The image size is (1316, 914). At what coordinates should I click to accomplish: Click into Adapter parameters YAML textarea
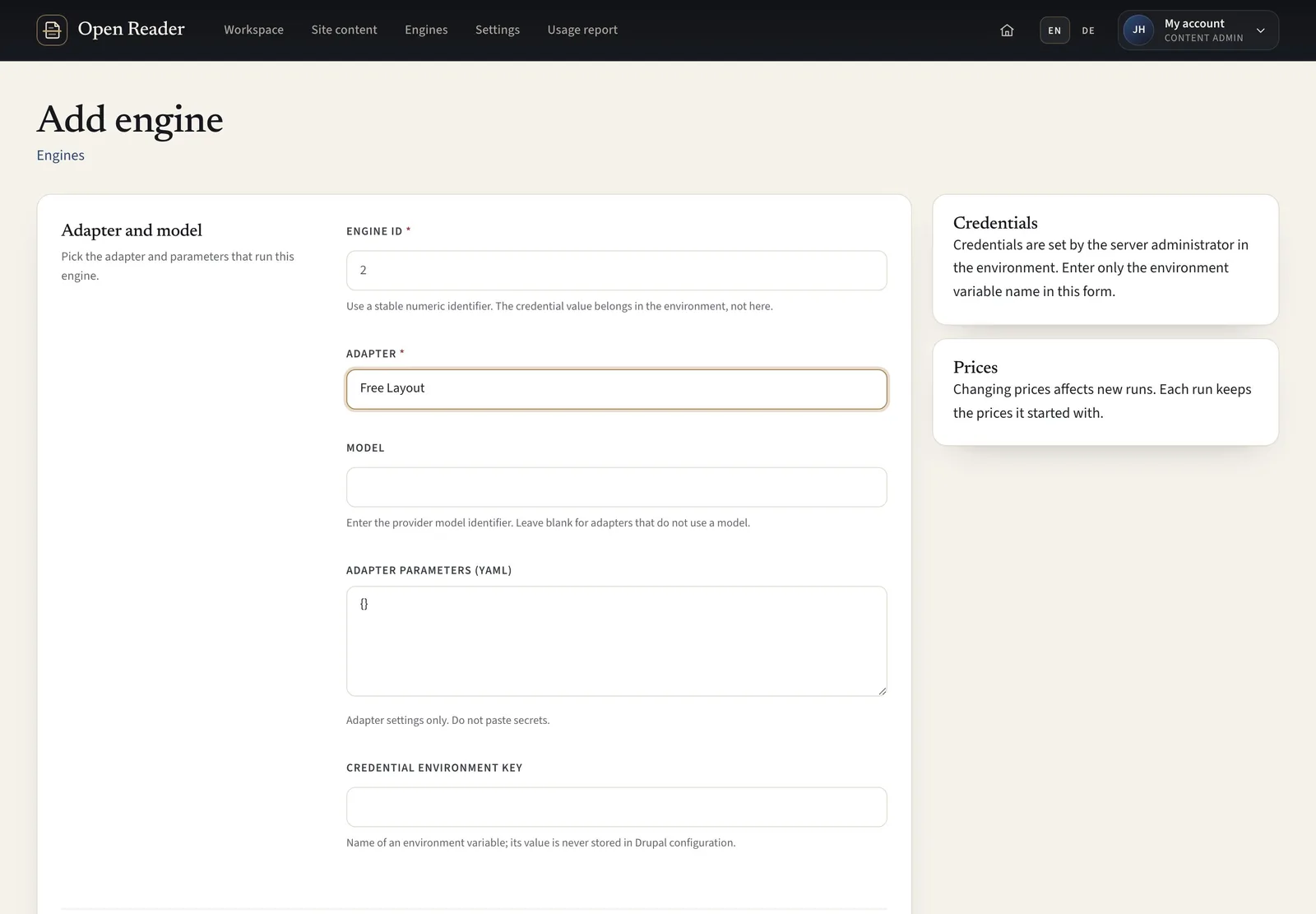pos(616,641)
